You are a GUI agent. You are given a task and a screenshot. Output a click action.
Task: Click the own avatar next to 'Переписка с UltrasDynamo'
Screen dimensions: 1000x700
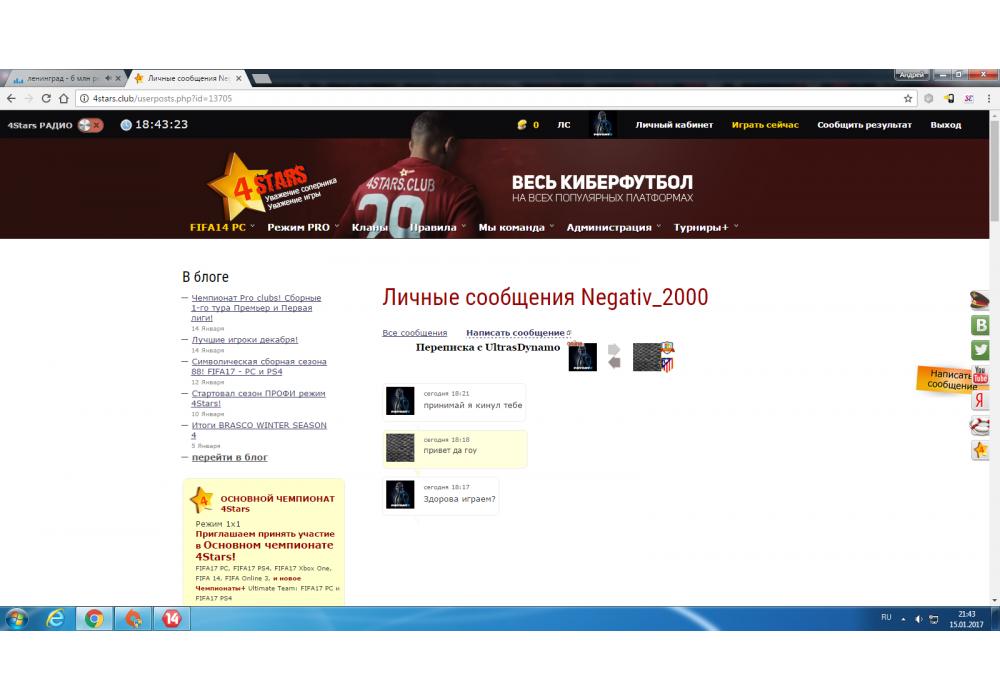point(582,357)
